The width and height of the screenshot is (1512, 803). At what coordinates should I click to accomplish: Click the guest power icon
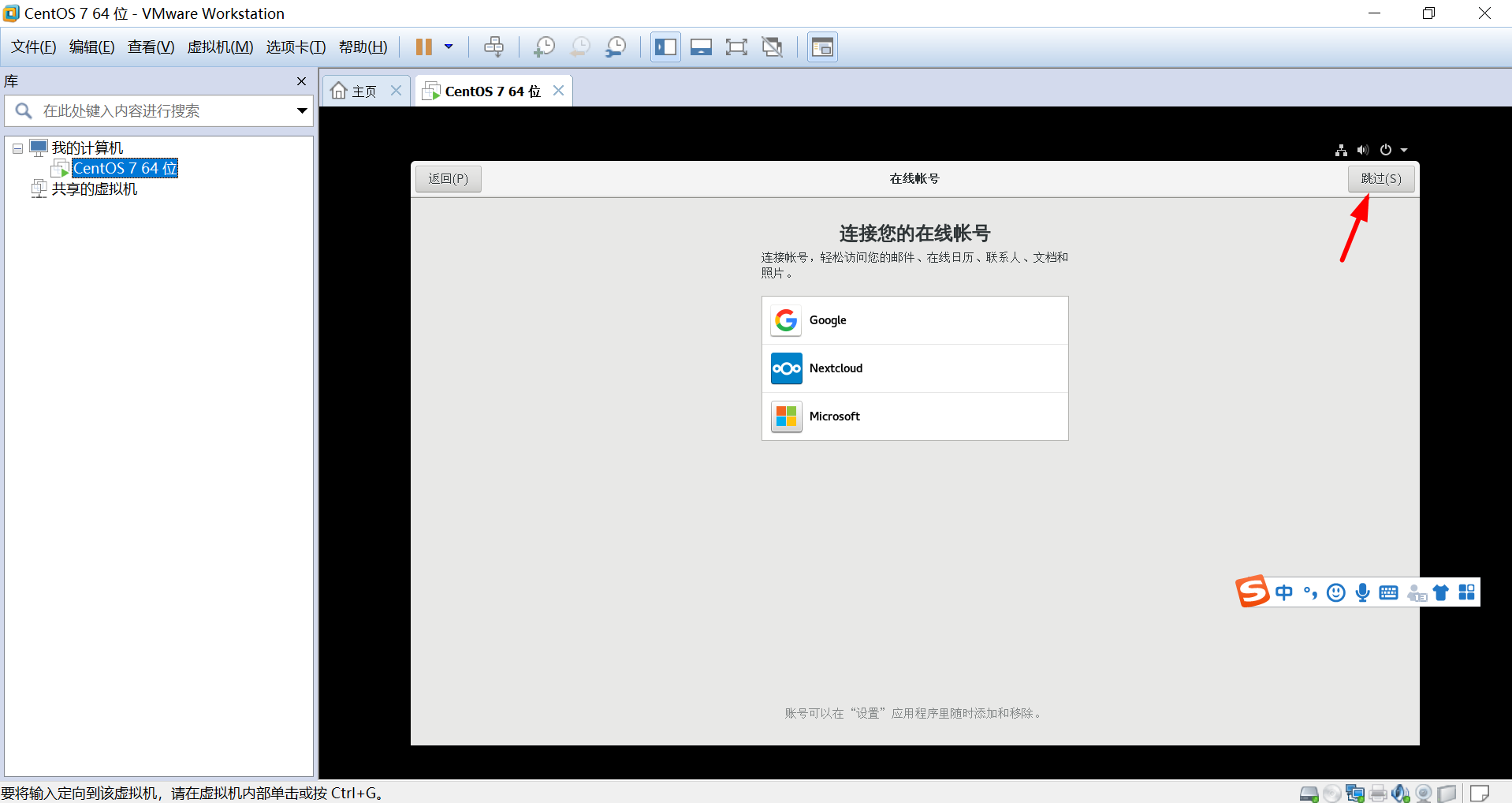(1386, 150)
